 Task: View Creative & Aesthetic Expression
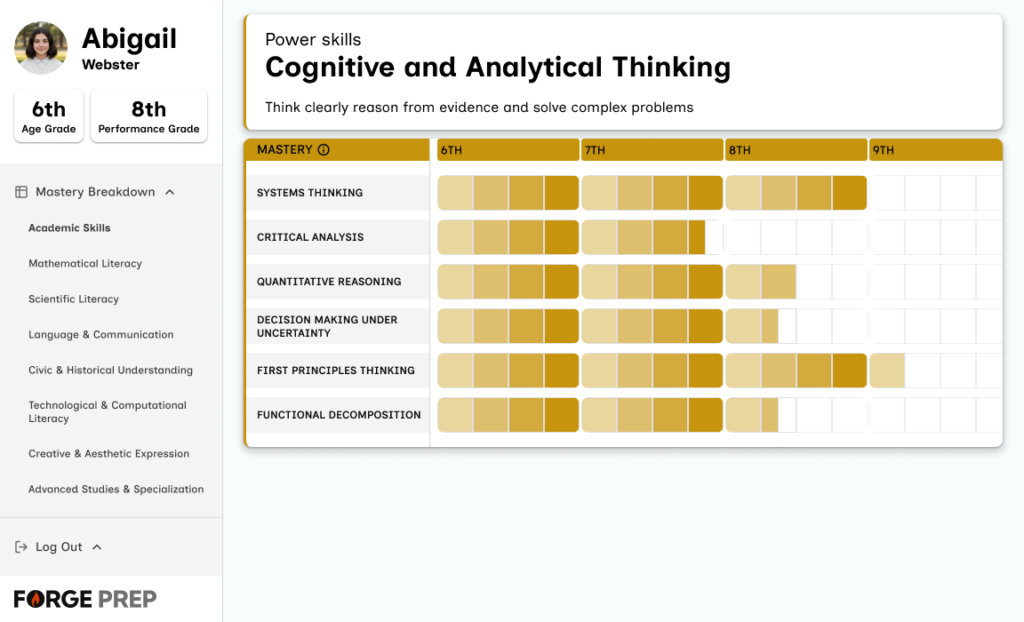coord(108,454)
